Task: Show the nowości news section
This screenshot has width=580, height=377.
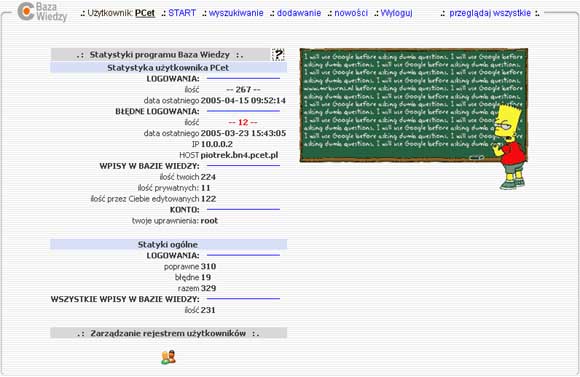Action: (x=351, y=13)
